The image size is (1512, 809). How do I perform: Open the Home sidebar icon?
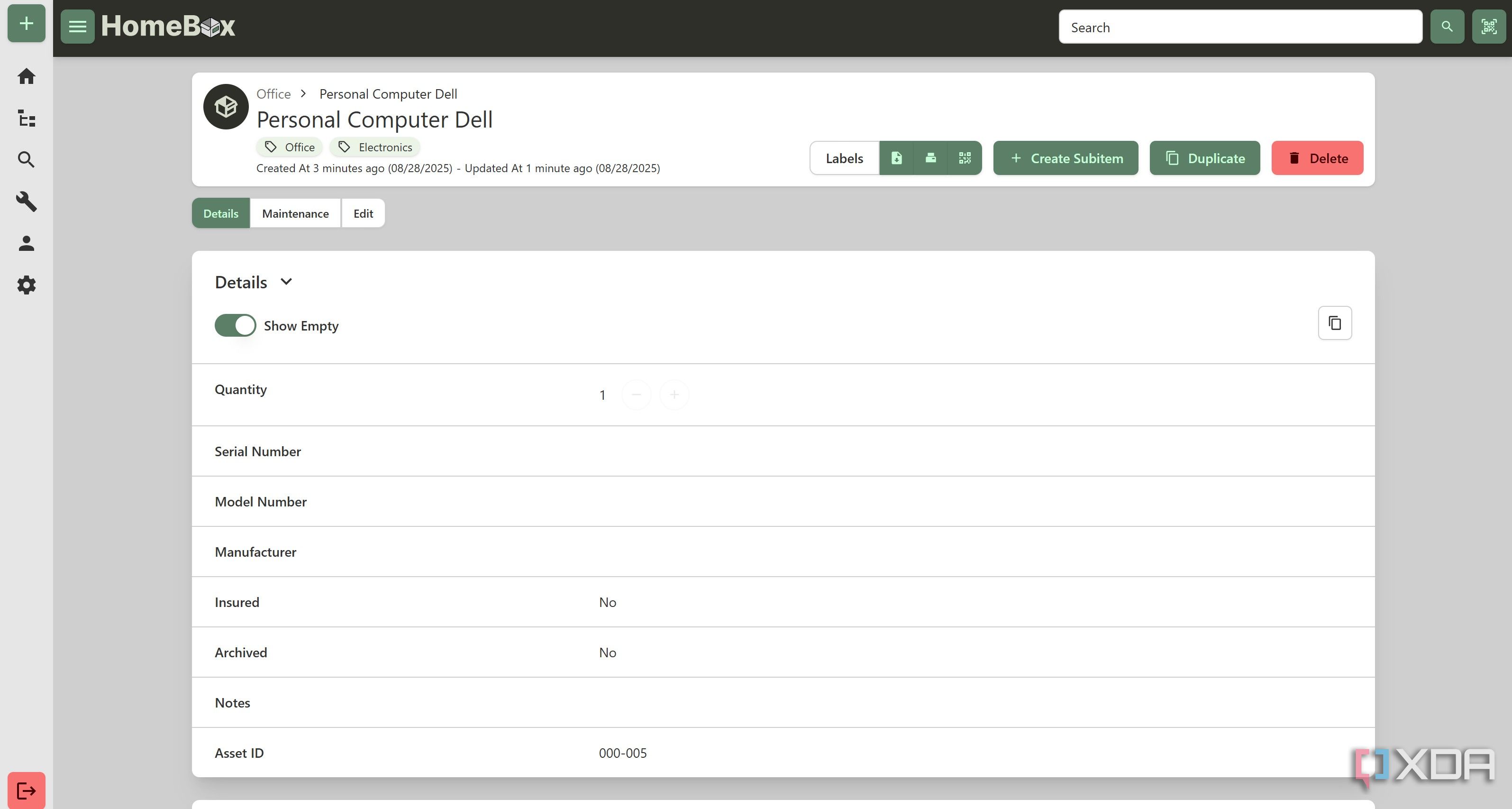pyautogui.click(x=27, y=76)
